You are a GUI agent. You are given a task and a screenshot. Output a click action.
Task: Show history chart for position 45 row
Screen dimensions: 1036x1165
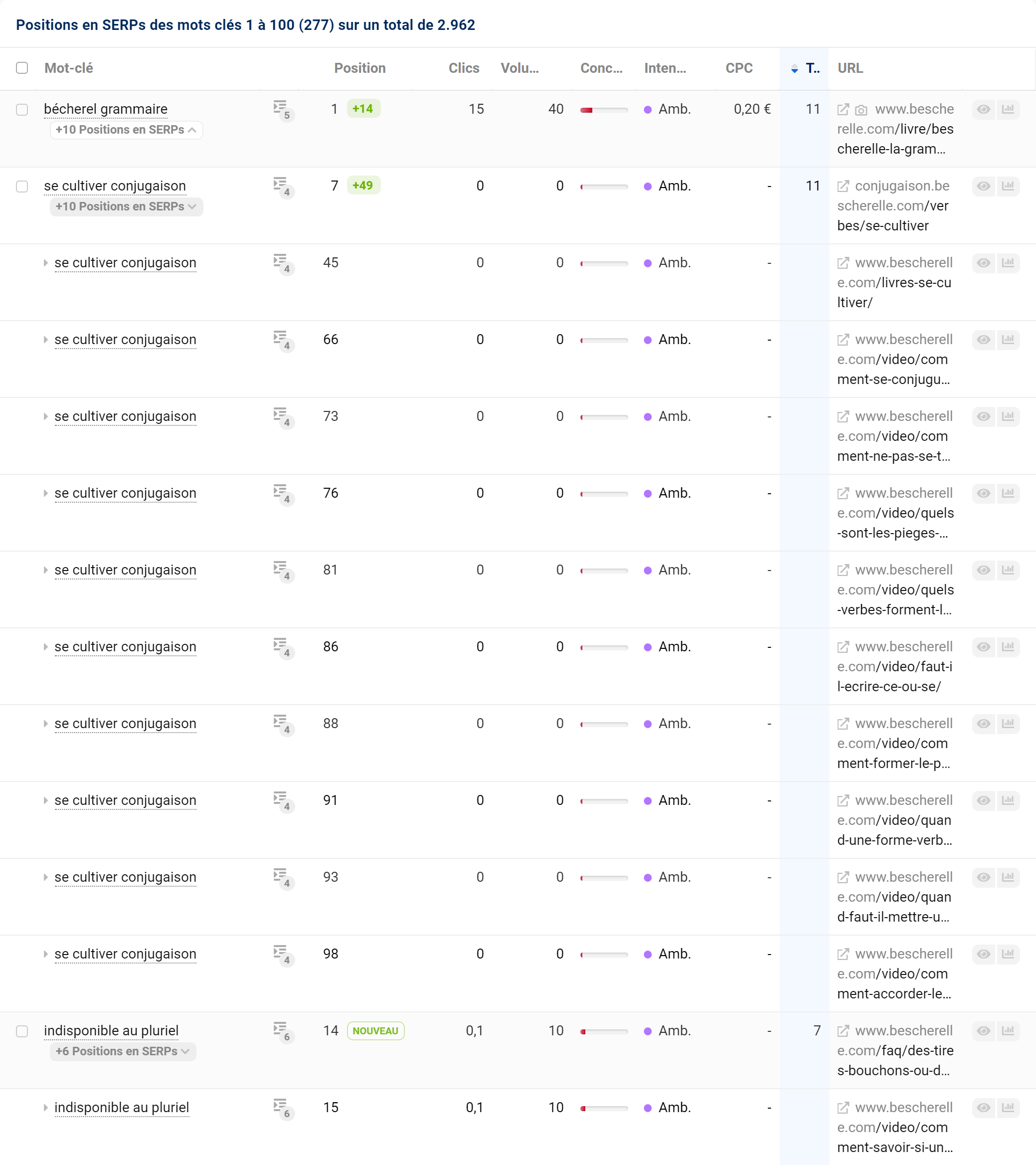tap(1008, 263)
